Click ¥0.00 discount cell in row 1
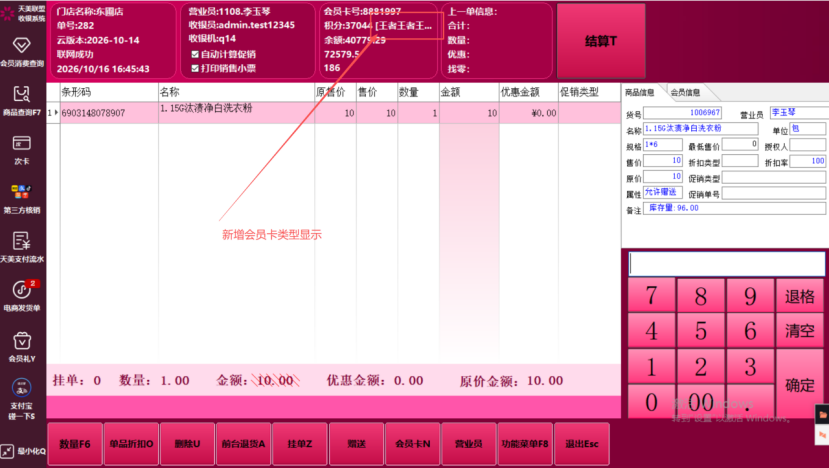 pyautogui.click(x=528, y=113)
